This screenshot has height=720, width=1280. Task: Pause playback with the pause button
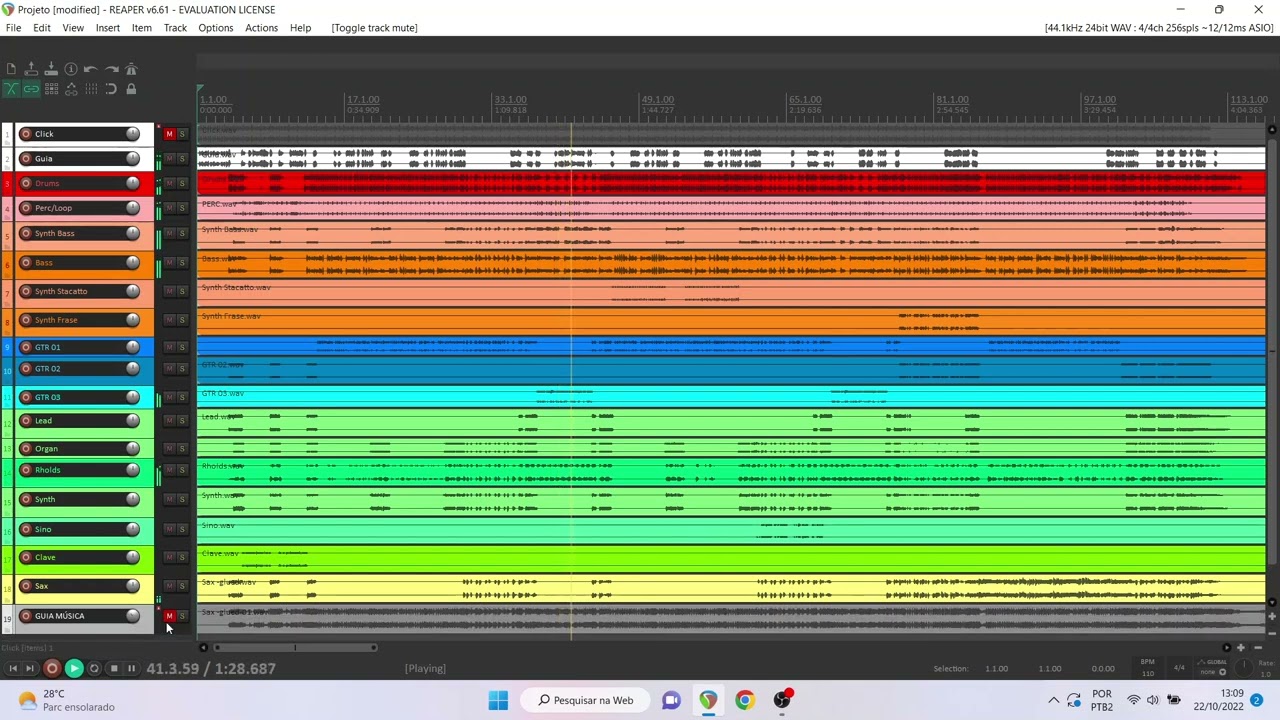click(131, 669)
